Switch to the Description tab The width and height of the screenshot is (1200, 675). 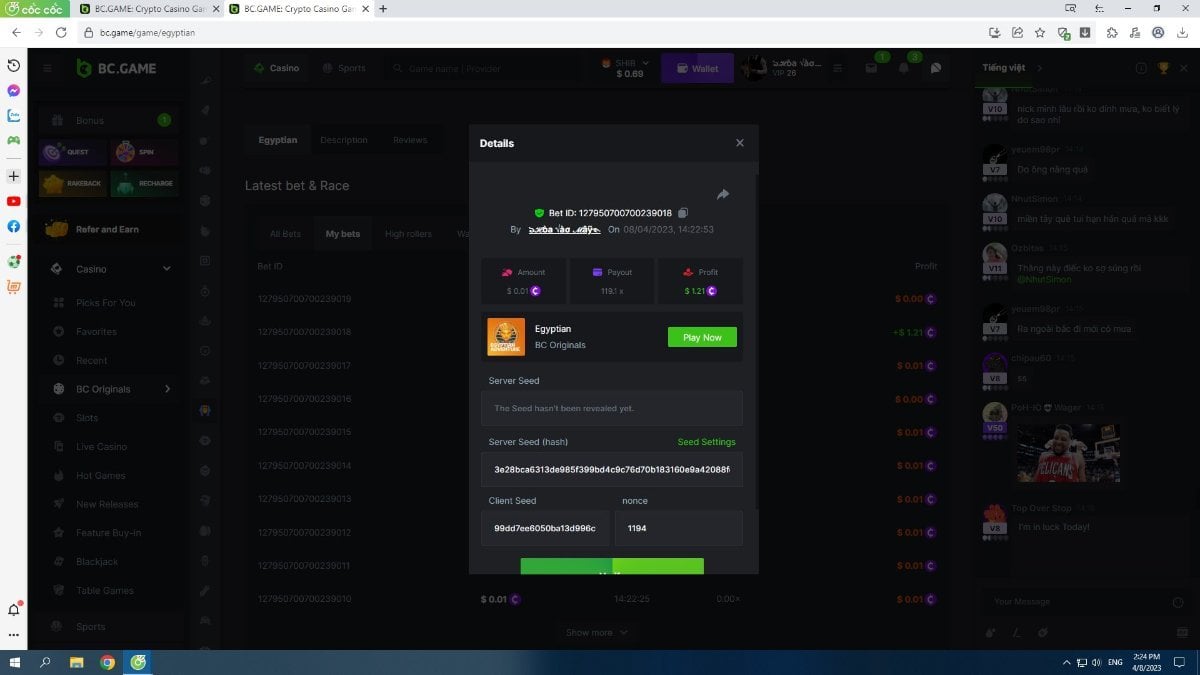point(343,140)
